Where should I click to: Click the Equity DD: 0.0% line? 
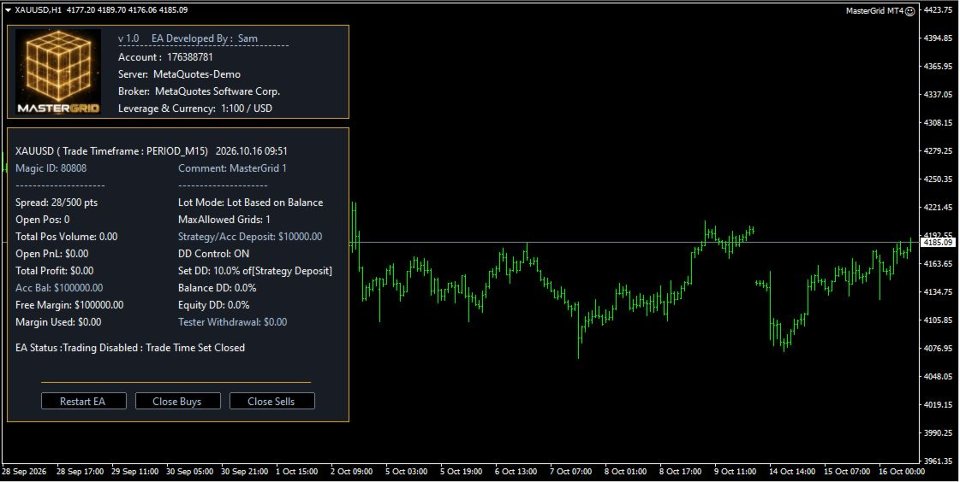pyautogui.click(x=214, y=305)
